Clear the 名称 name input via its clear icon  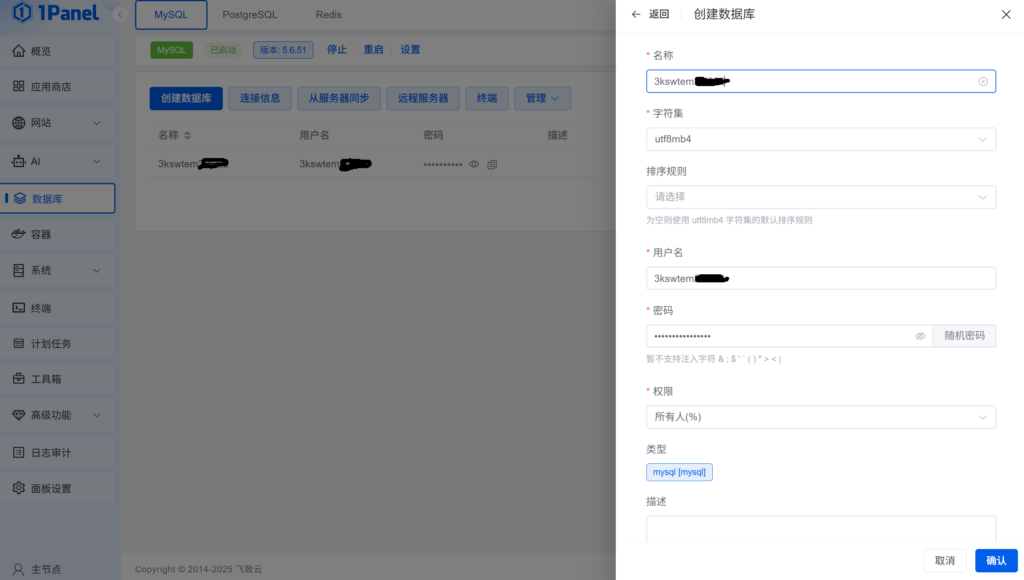tap(982, 81)
